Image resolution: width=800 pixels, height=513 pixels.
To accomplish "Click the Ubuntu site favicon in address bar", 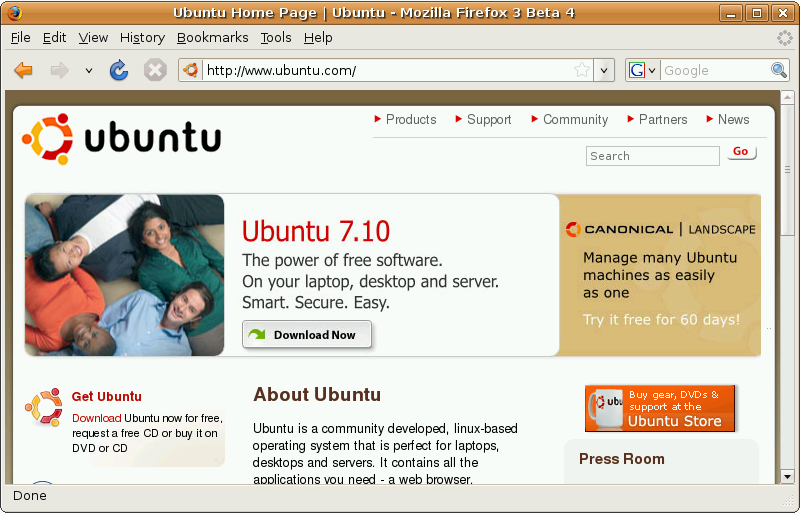I will [x=191, y=70].
